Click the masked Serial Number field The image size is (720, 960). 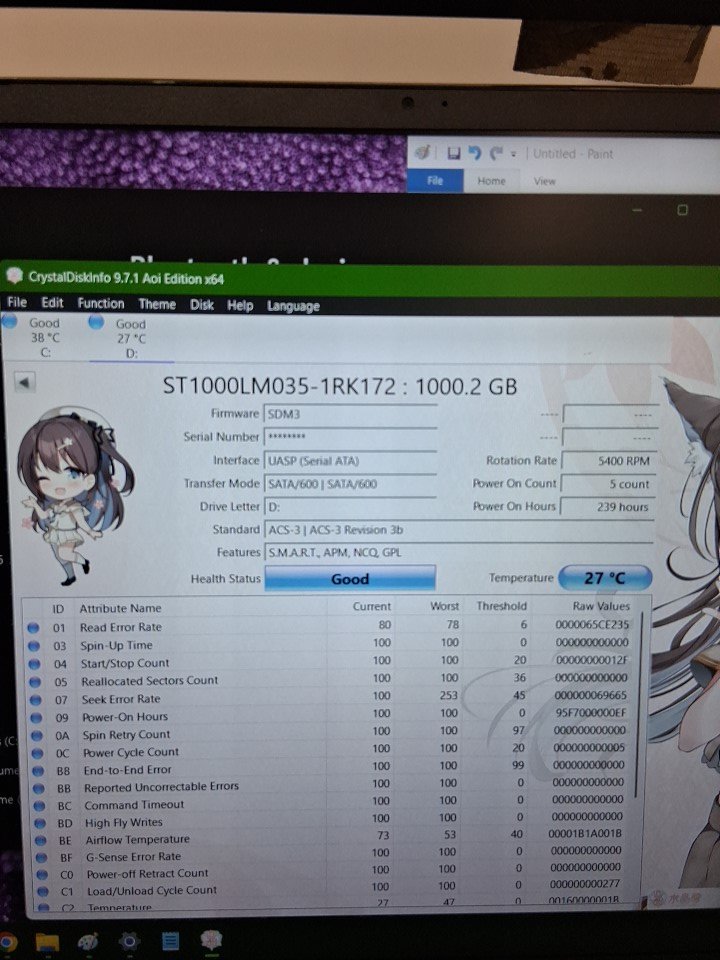tap(350, 437)
